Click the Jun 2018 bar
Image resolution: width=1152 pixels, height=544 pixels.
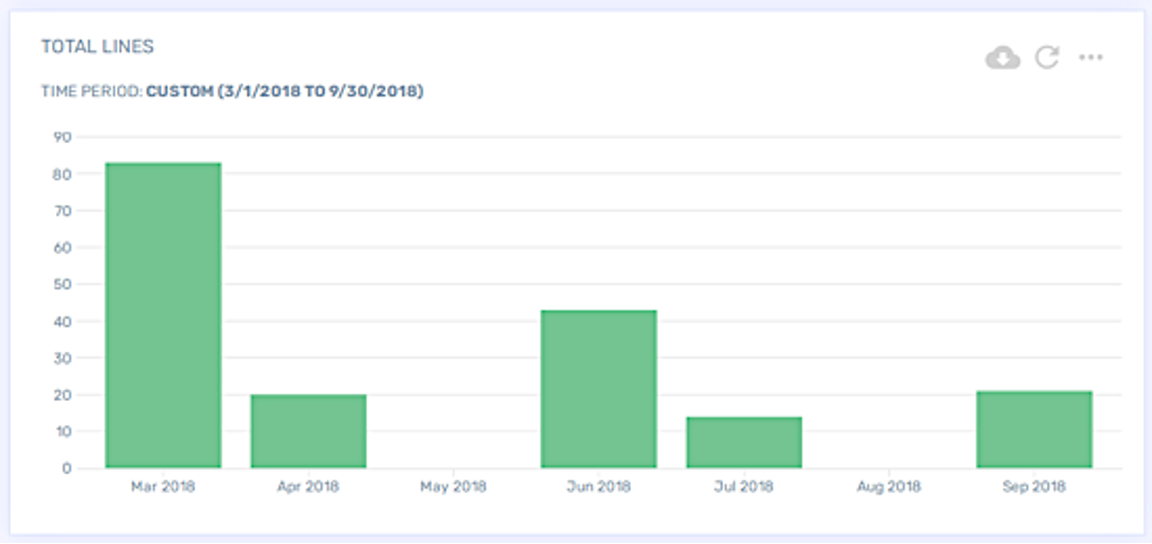coord(598,389)
